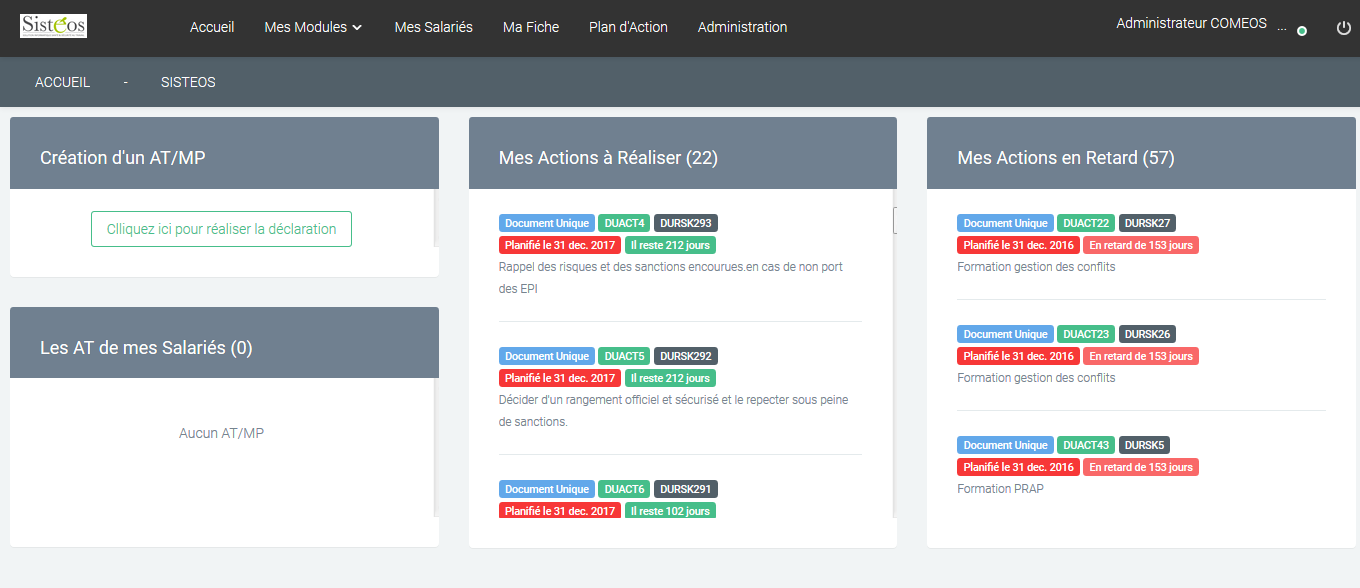Click the Document Unique tag of DUACT5

click(x=546, y=356)
